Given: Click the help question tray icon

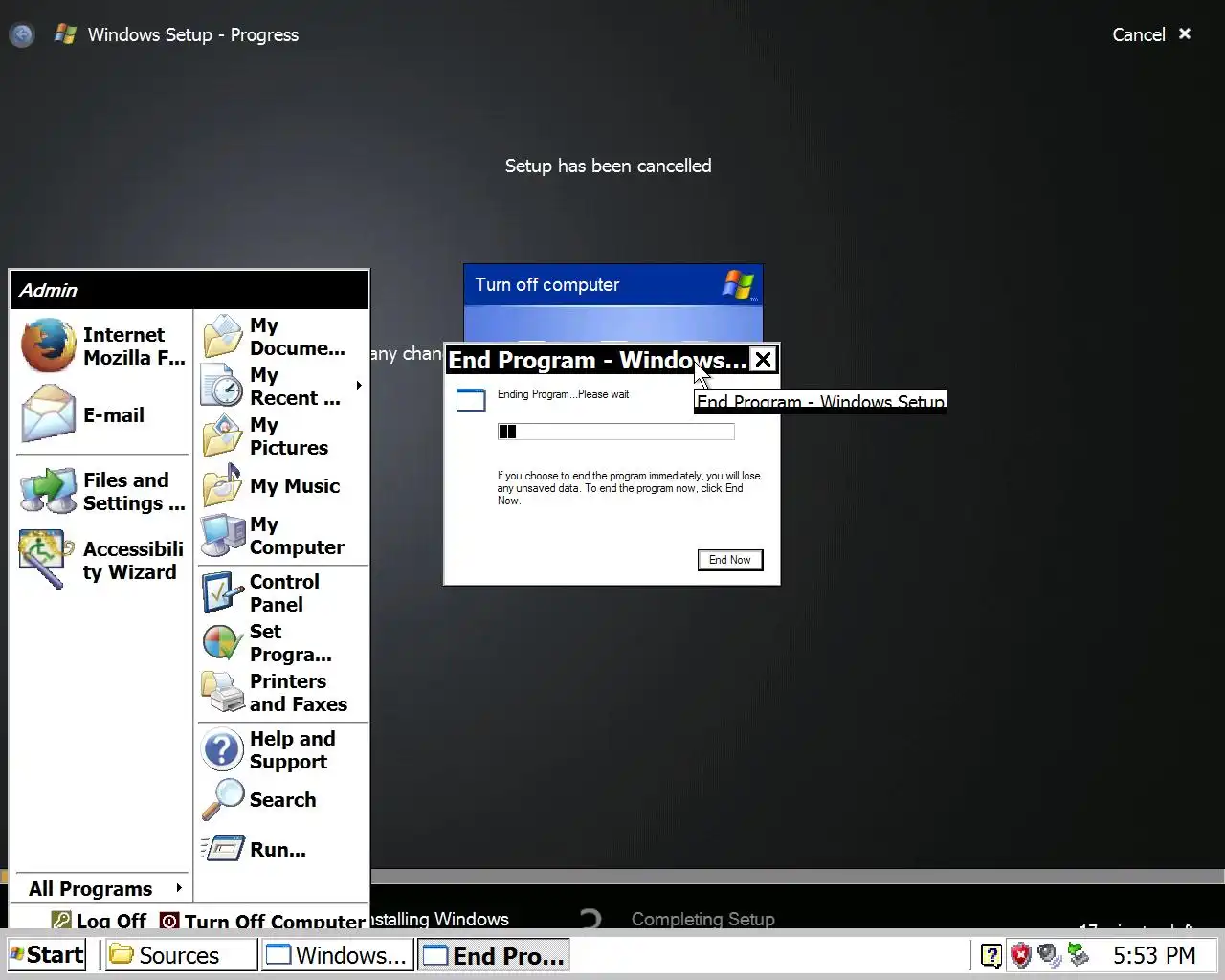Looking at the screenshot, I should (x=991, y=955).
